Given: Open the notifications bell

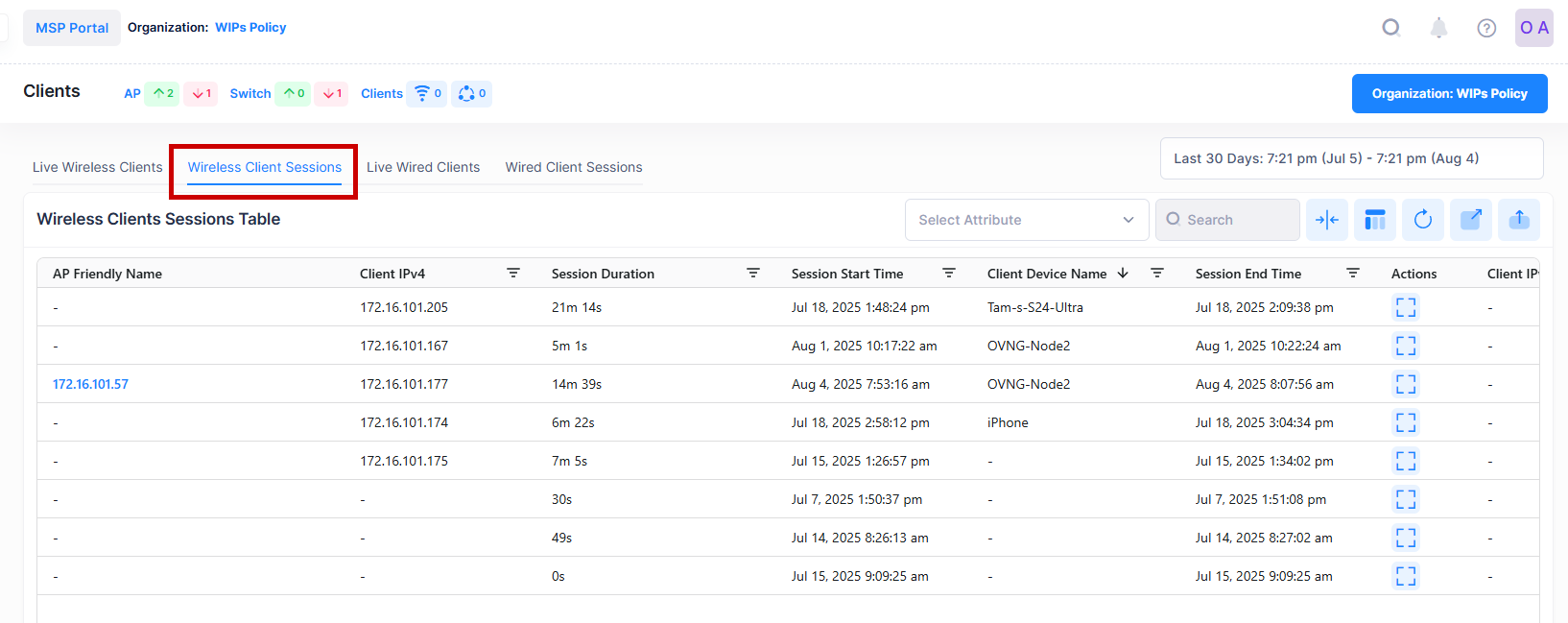Looking at the screenshot, I should [x=1438, y=28].
